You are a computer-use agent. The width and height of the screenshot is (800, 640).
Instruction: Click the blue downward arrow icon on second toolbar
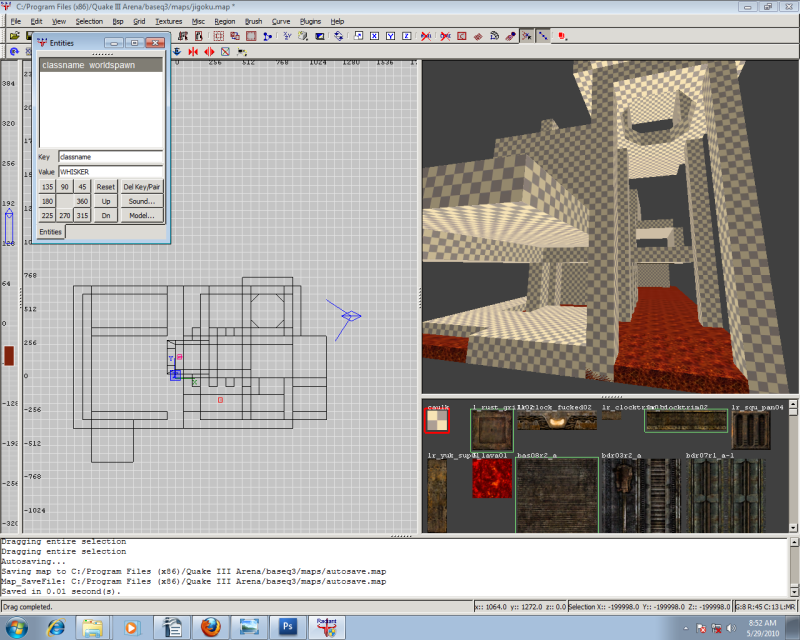pos(177,52)
